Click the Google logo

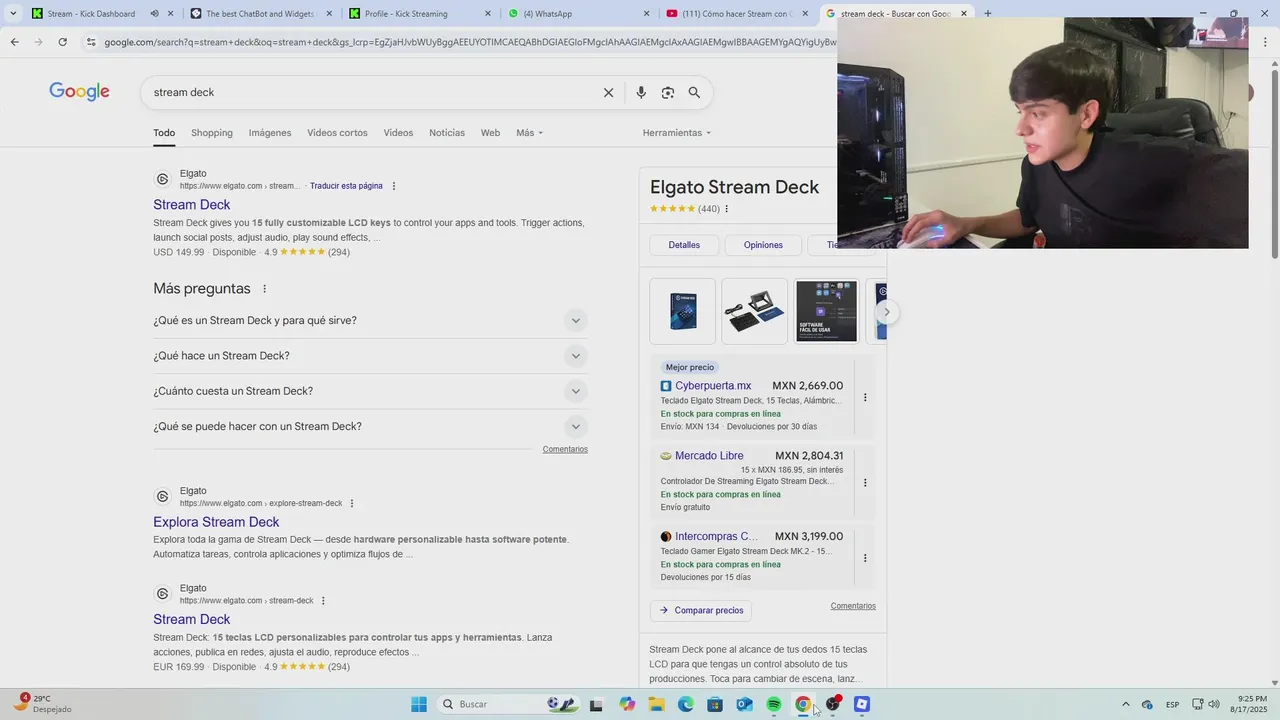[79, 92]
